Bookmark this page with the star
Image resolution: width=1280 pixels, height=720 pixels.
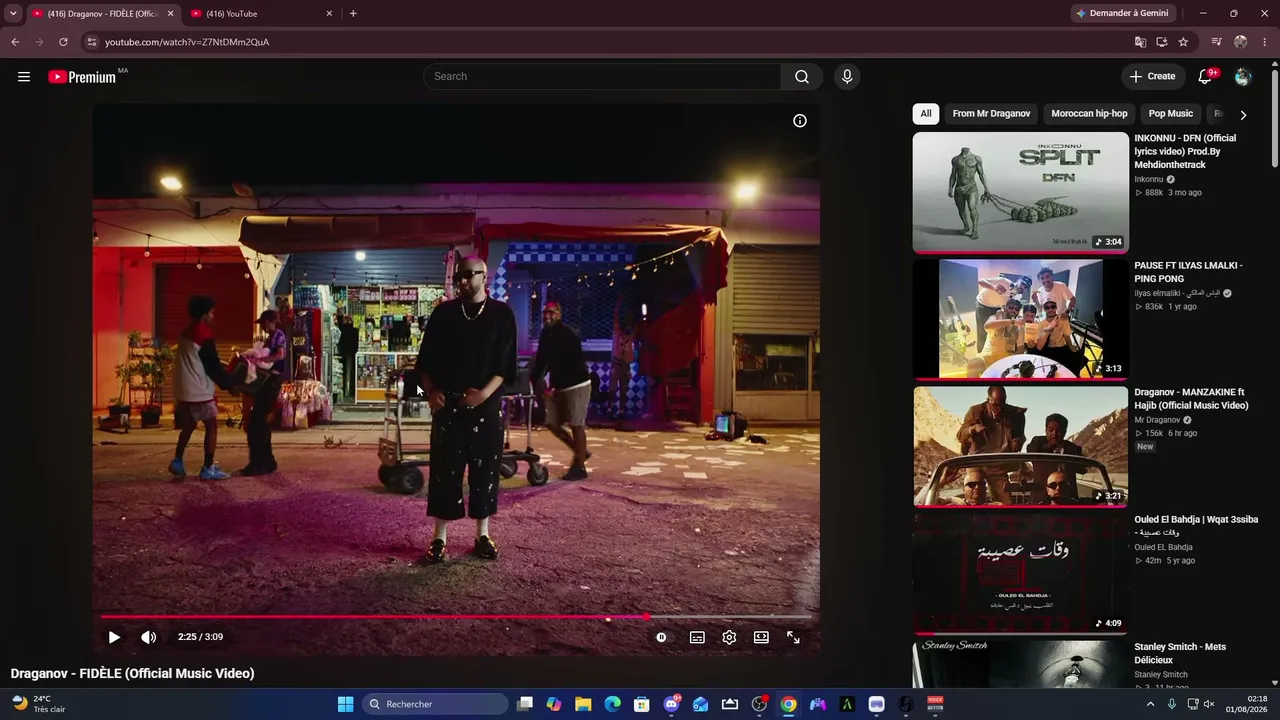click(1184, 42)
